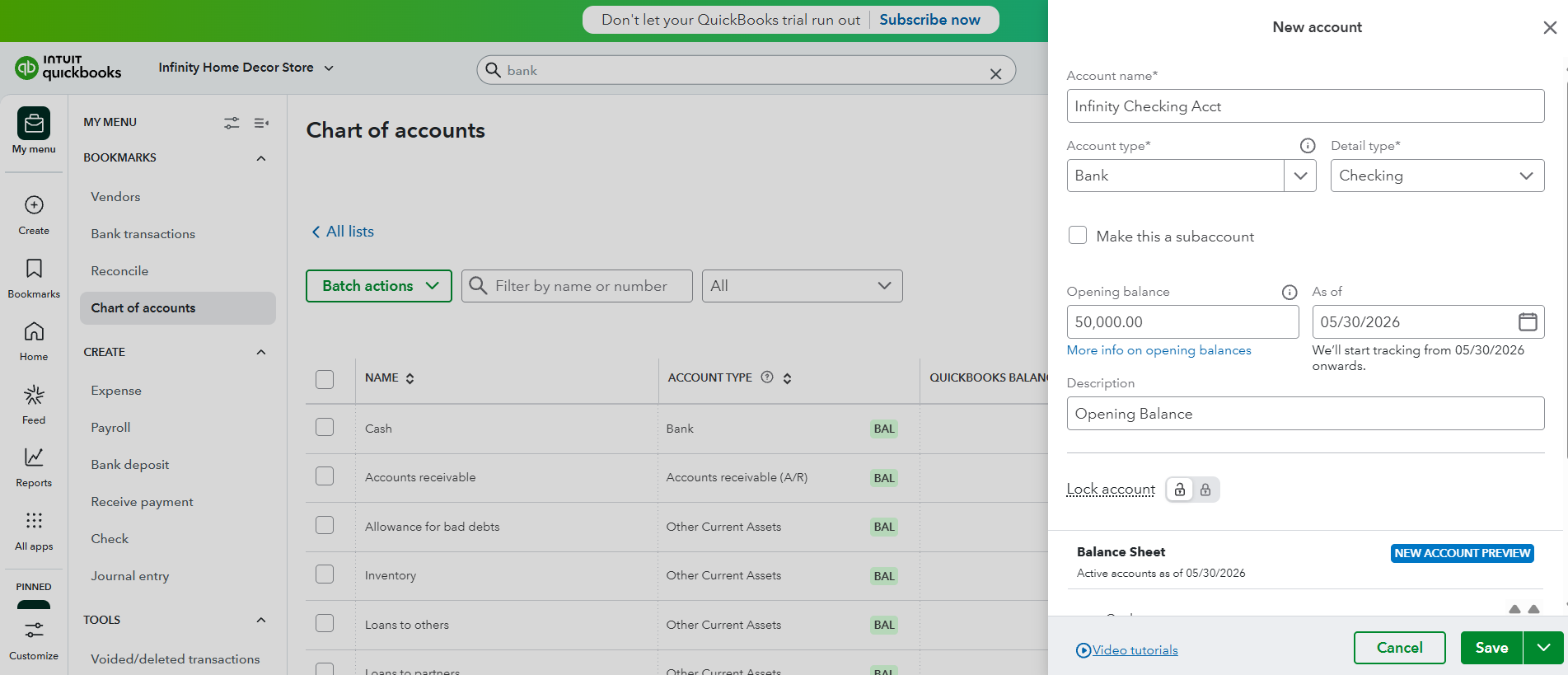Image resolution: width=1568 pixels, height=675 pixels.
Task: Sort the table by Account Type
Action: click(787, 378)
